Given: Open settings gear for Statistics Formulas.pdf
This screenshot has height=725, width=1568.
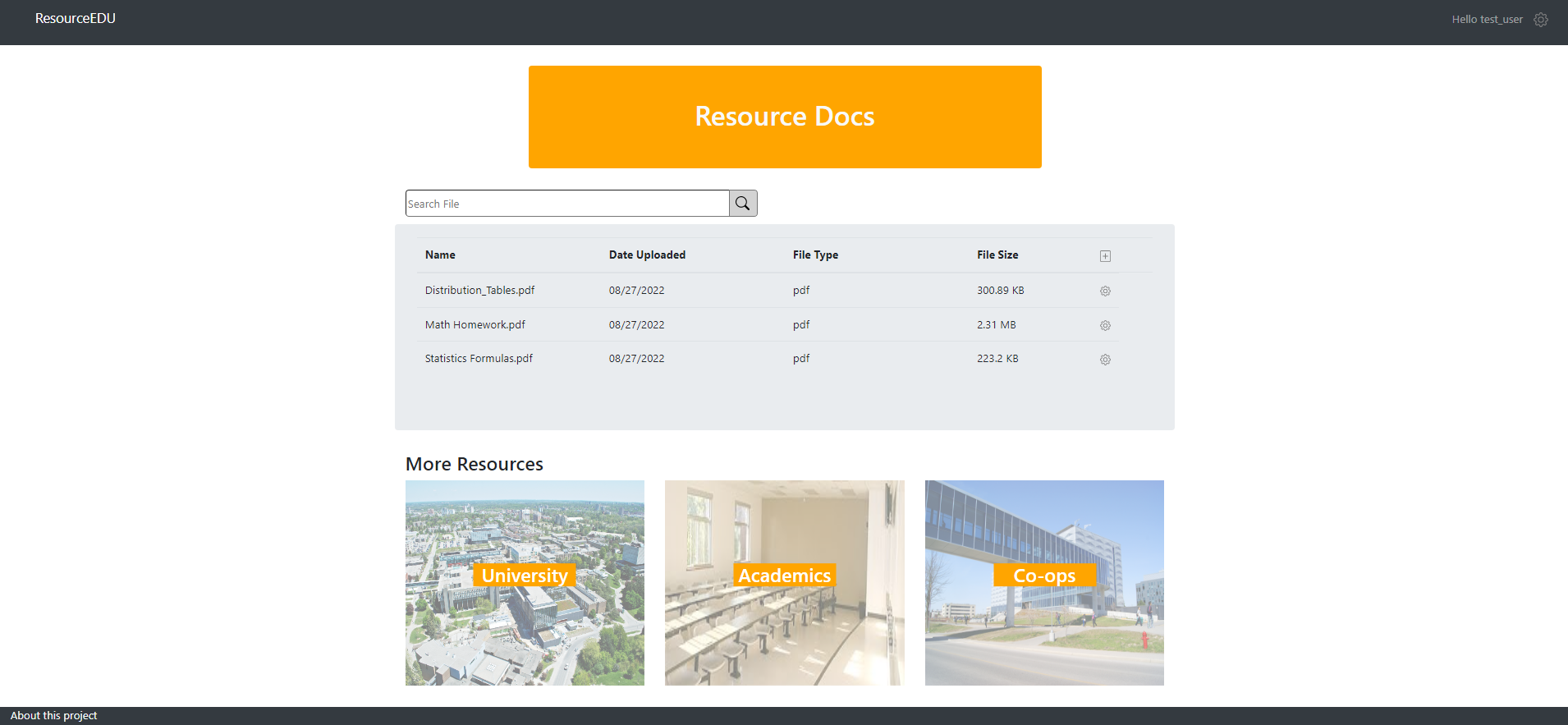Looking at the screenshot, I should pyautogui.click(x=1105, y=360).
